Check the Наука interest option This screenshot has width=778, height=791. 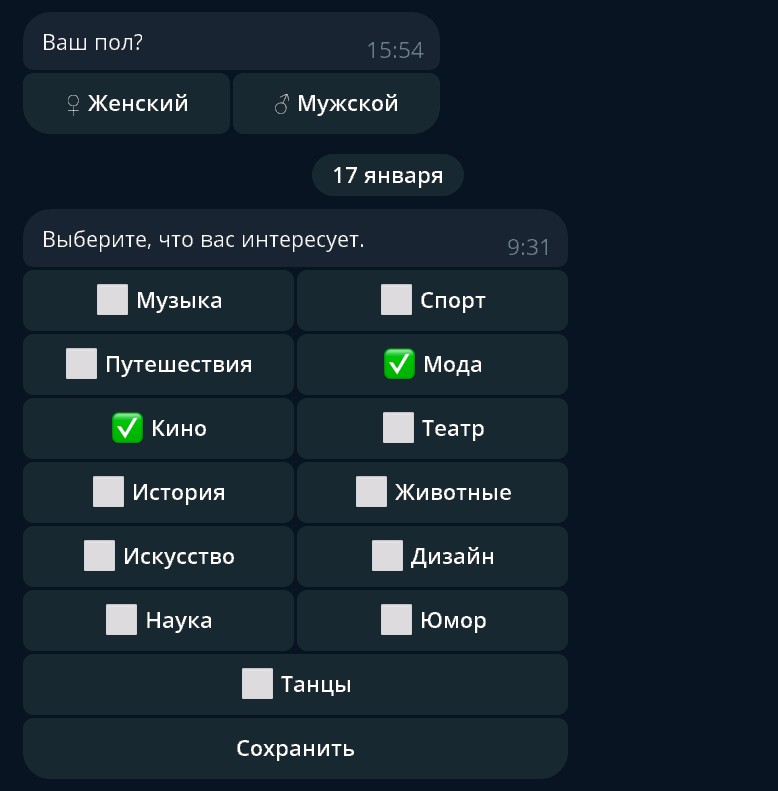click(122, 620)
